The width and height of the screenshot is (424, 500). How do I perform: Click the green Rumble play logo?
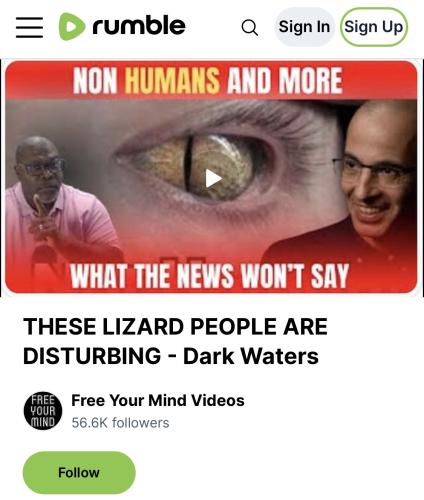click(x=72, y=26)
